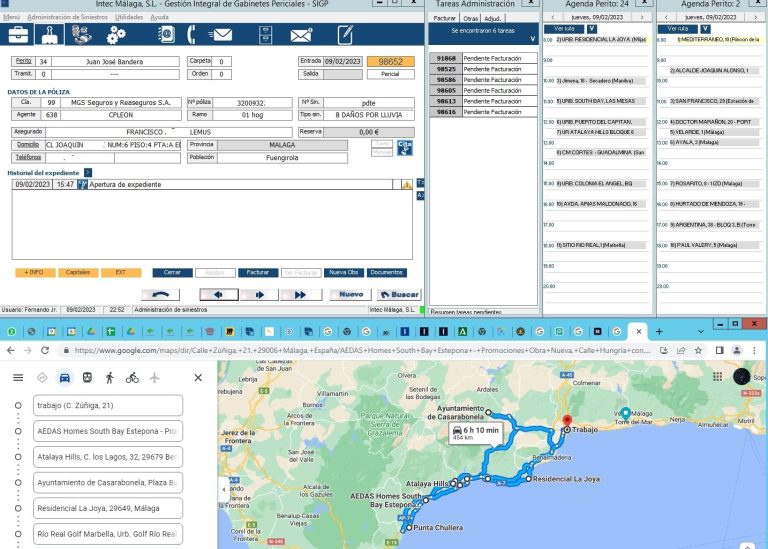Collapse the Google Maps side panel arrow
This screenshot has width=768, height=549.
pyautogui.click(x=223, y=489)
